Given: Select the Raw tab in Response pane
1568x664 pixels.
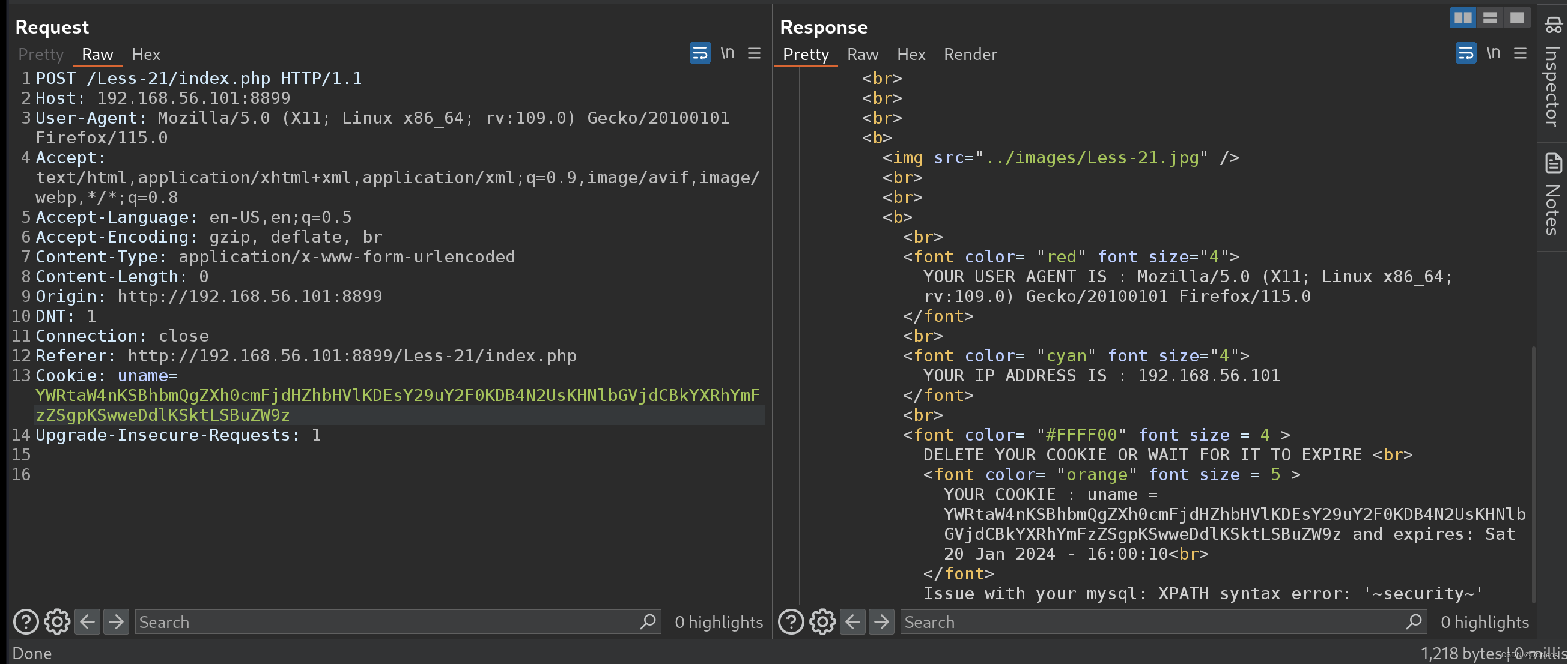Looking at the screenshot, I should [x=863, y=54].
